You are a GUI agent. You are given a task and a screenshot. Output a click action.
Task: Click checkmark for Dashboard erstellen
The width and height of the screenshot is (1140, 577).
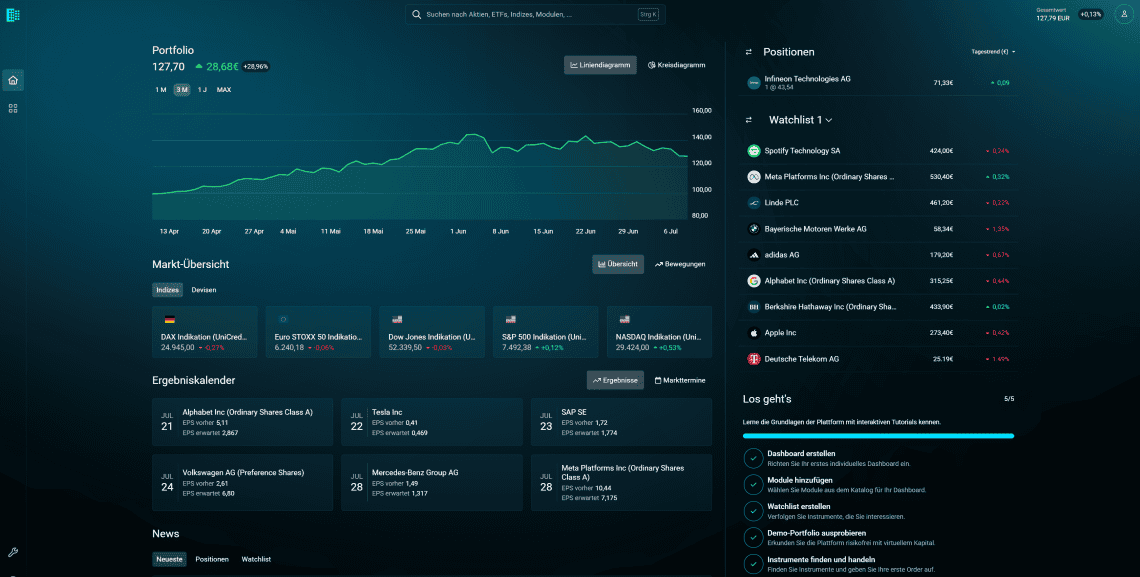(753, 458)
